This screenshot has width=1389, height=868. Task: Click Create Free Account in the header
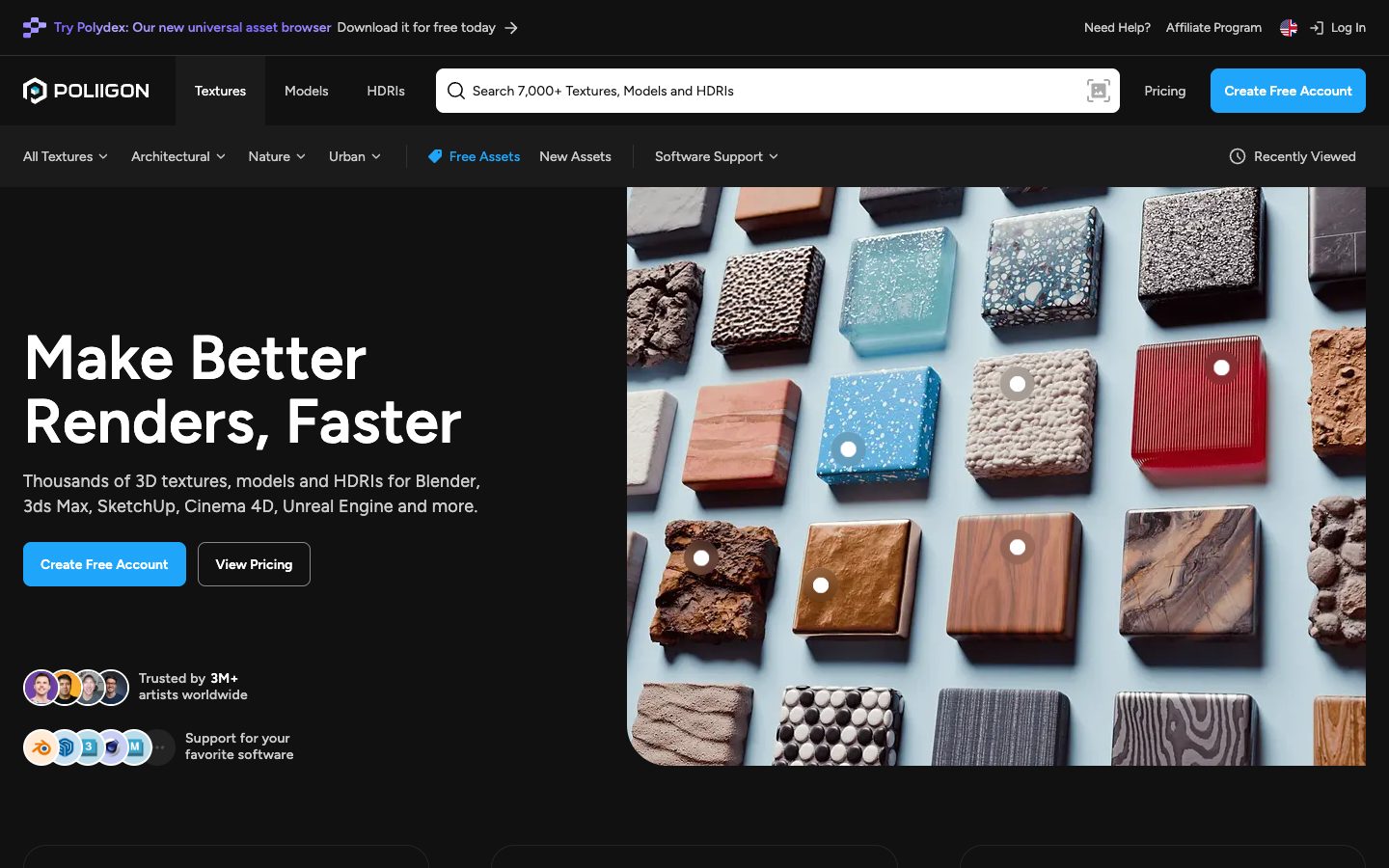point(1288,91)
